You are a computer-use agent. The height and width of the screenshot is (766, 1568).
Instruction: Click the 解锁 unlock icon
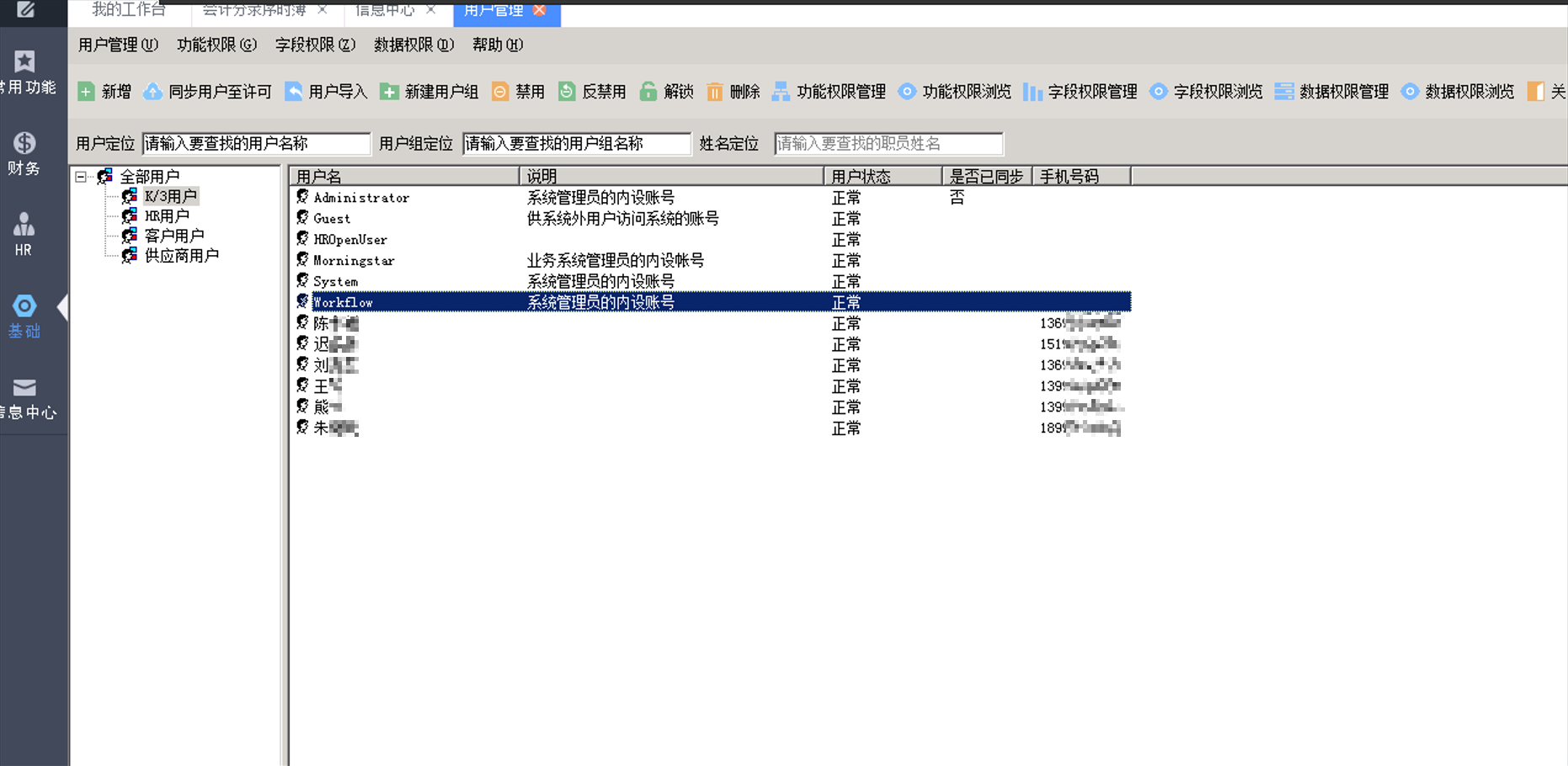click(x=648, y=92)
